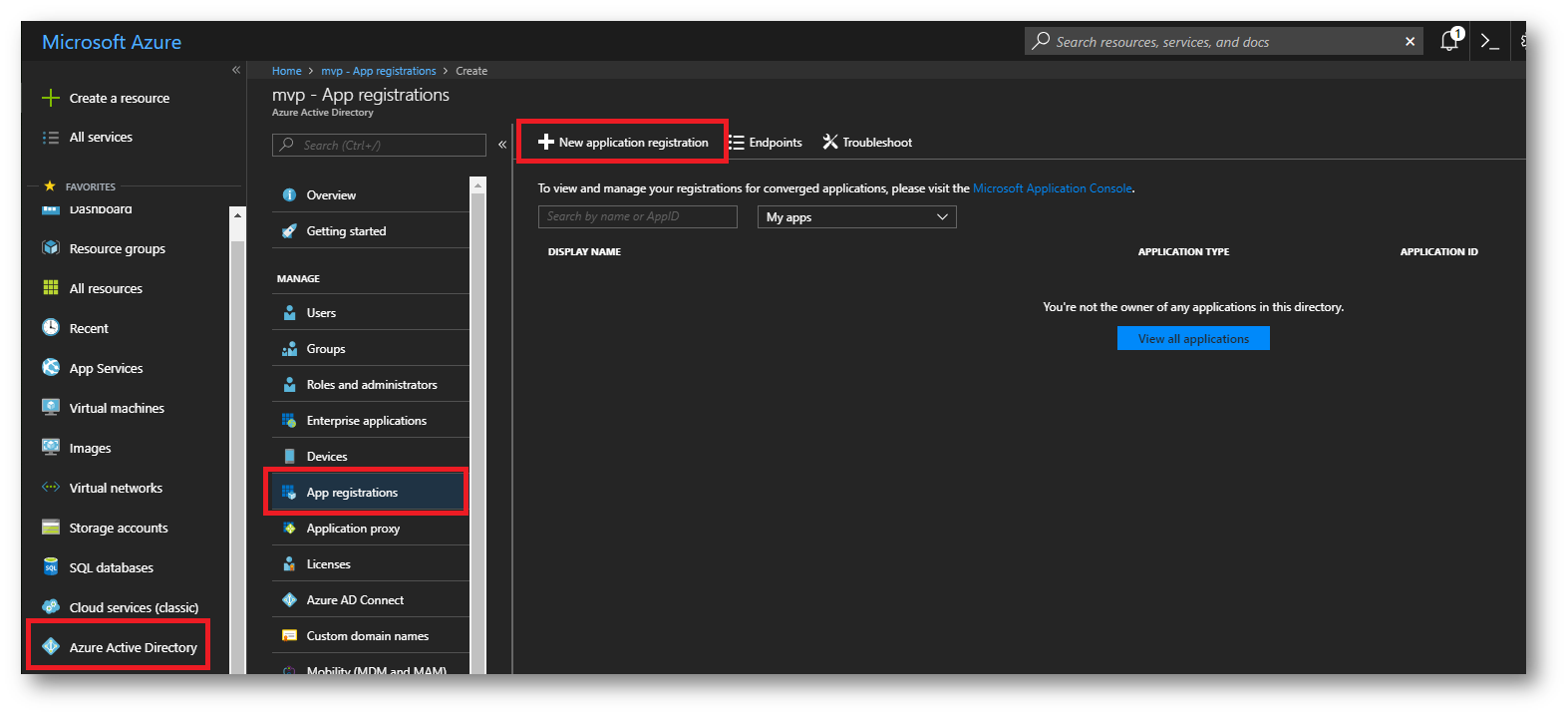Click the View all applications button
The height and width of the screenshot is (716, 1568).
pos(1193,339)
